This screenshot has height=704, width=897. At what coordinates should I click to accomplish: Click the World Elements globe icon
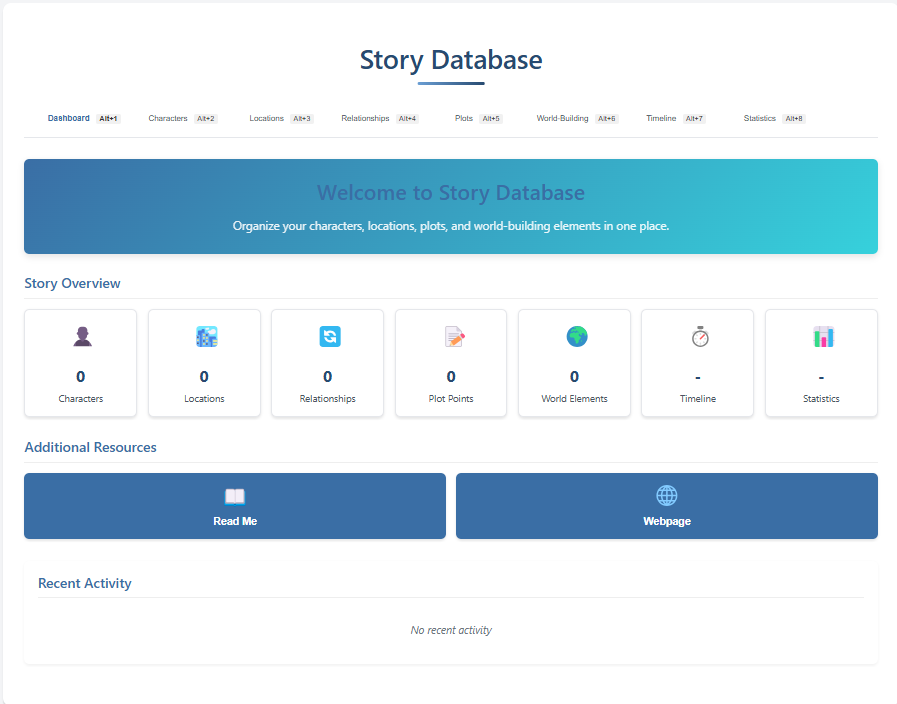[574, 337]
